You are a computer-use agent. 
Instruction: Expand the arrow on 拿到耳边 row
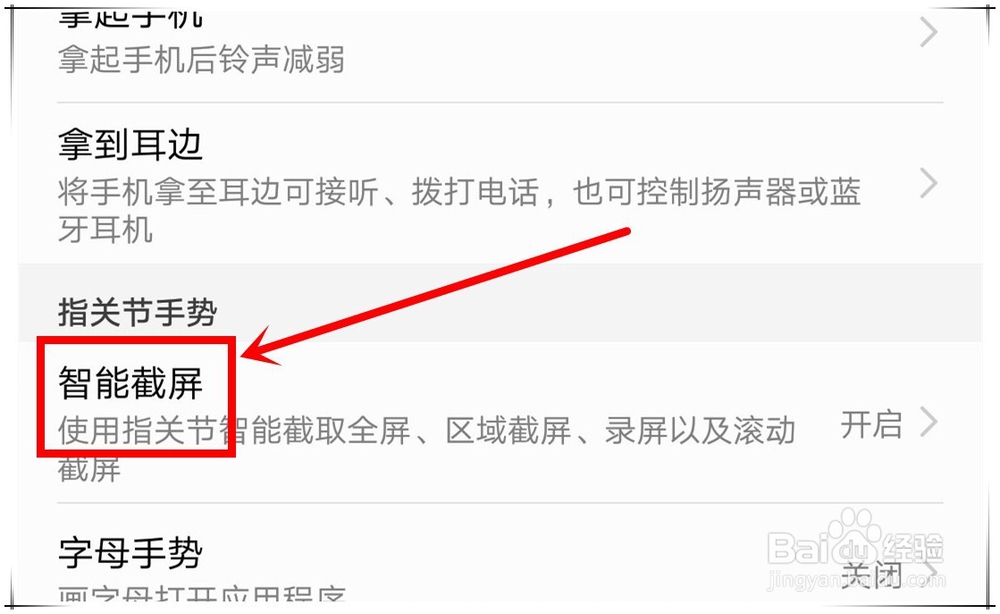coord(929,184)
